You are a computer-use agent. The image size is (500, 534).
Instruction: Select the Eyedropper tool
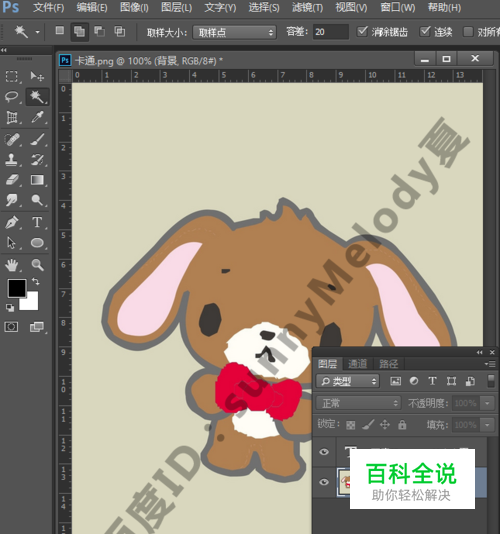37,117
